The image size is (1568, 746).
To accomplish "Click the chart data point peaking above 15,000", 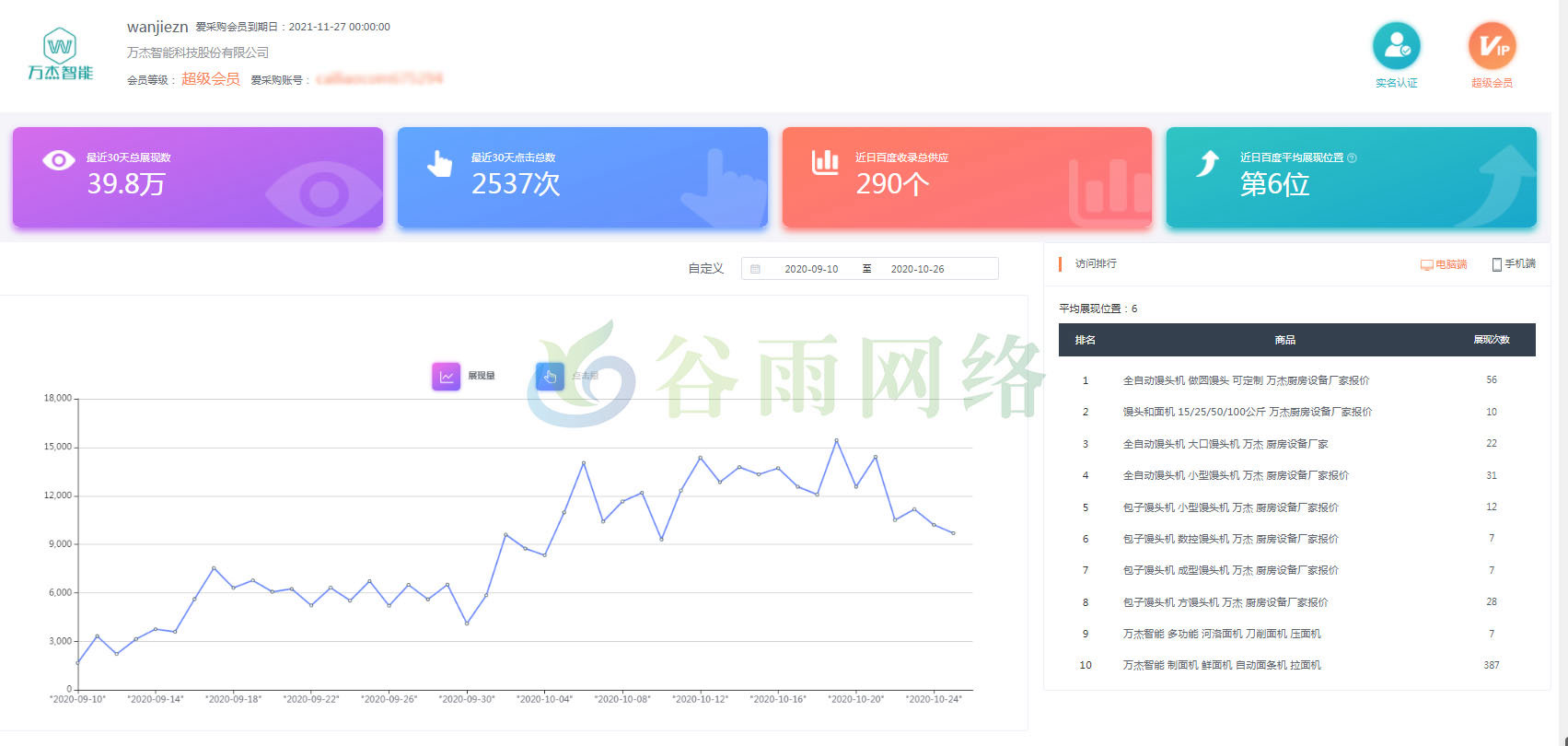I will tap(836, 440).
